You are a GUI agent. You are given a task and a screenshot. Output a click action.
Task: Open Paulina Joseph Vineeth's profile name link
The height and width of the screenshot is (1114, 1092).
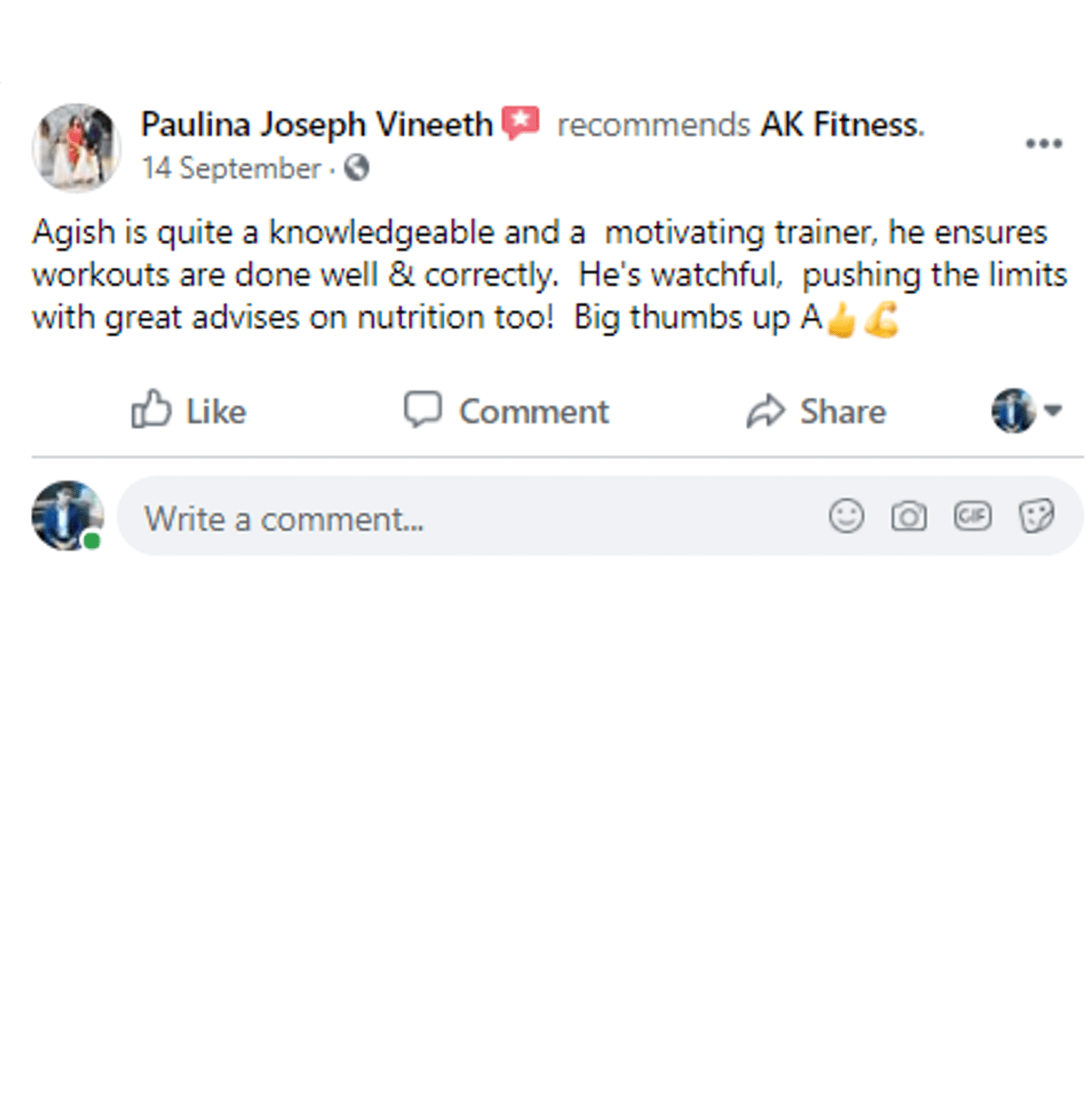click(x=317, y=124)
